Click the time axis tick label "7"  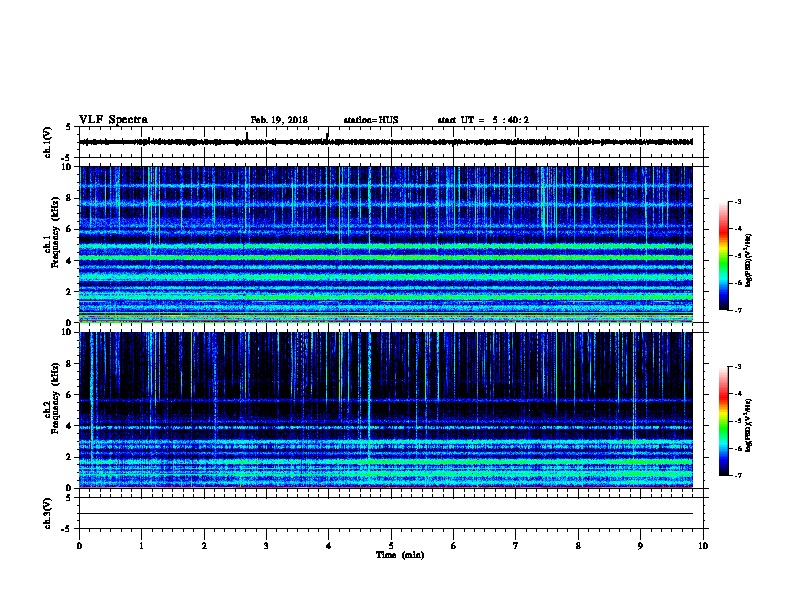516,546
